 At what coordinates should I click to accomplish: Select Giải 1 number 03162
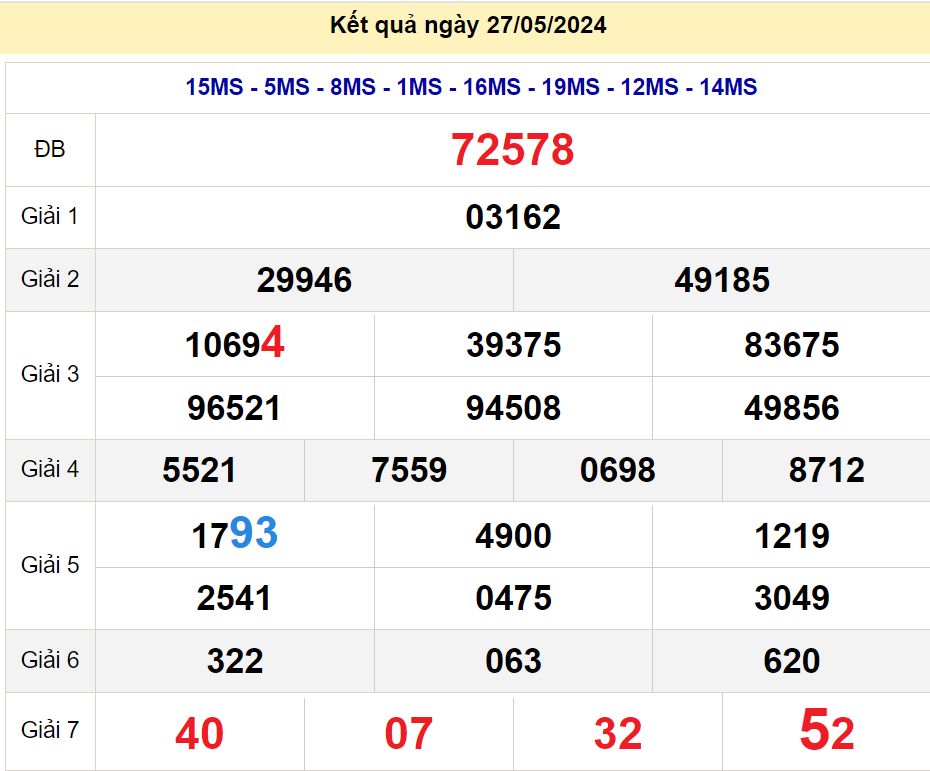pos(512,217)
